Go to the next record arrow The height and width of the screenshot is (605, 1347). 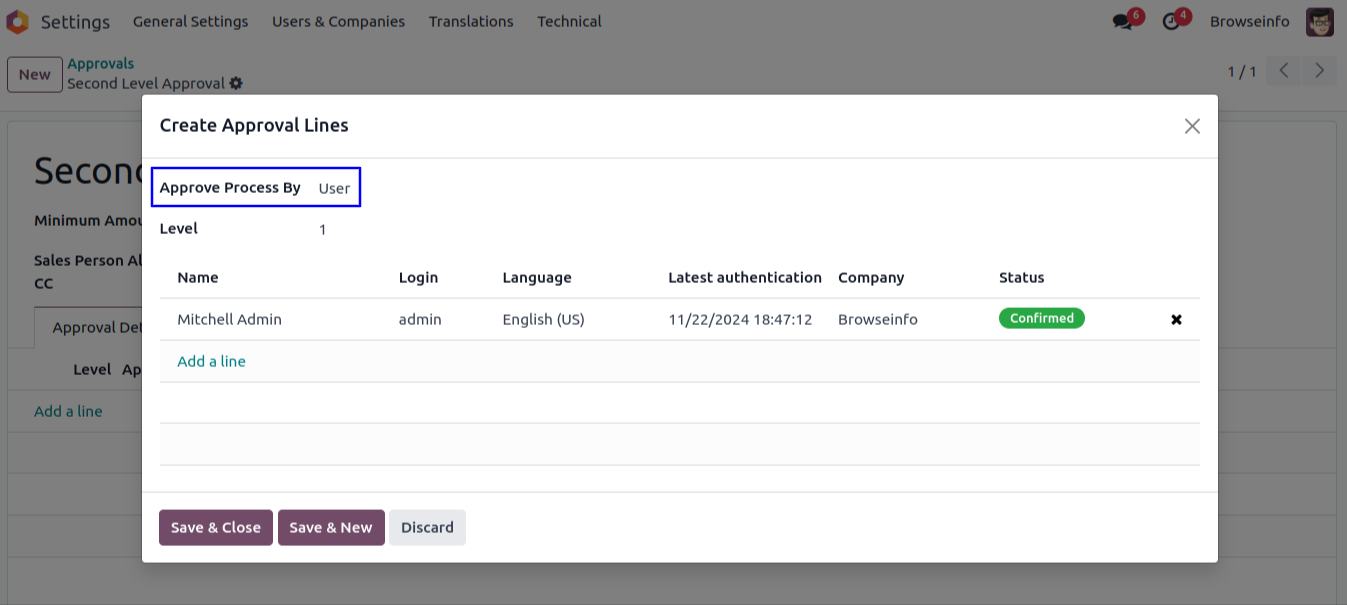1320,71
